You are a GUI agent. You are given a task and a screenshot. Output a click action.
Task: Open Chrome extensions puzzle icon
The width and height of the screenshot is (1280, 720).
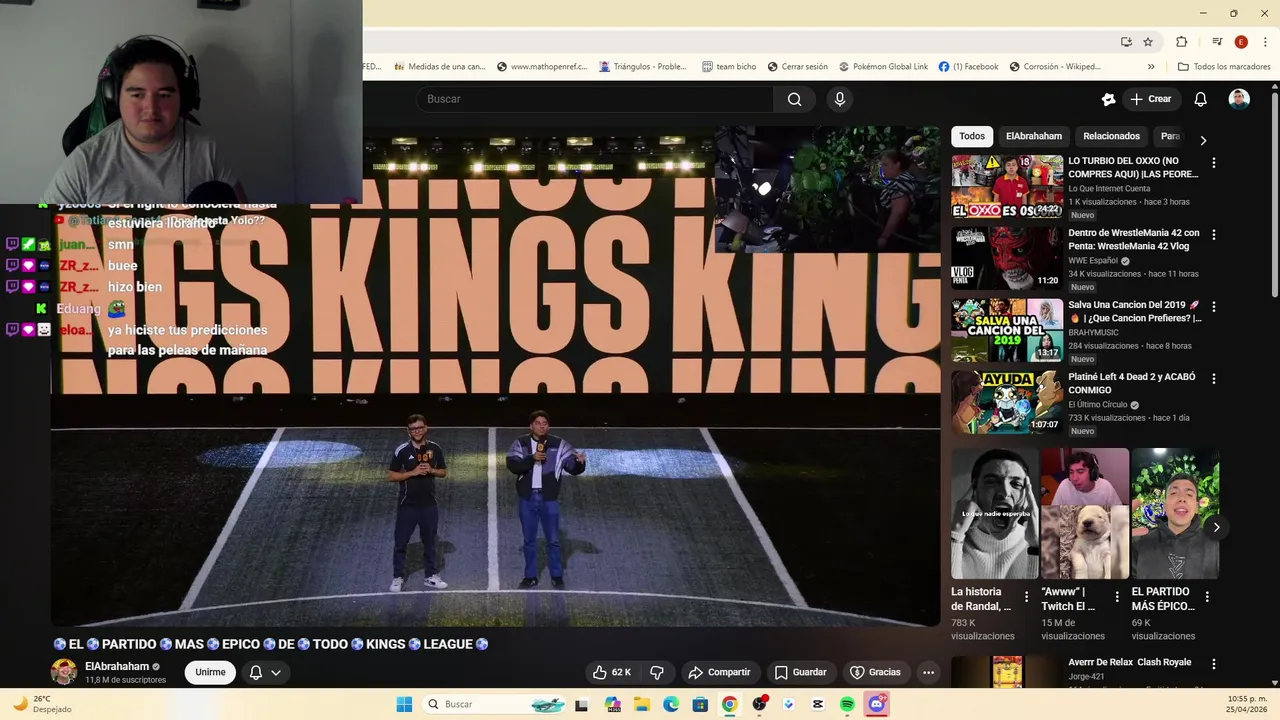point(1181,42)
